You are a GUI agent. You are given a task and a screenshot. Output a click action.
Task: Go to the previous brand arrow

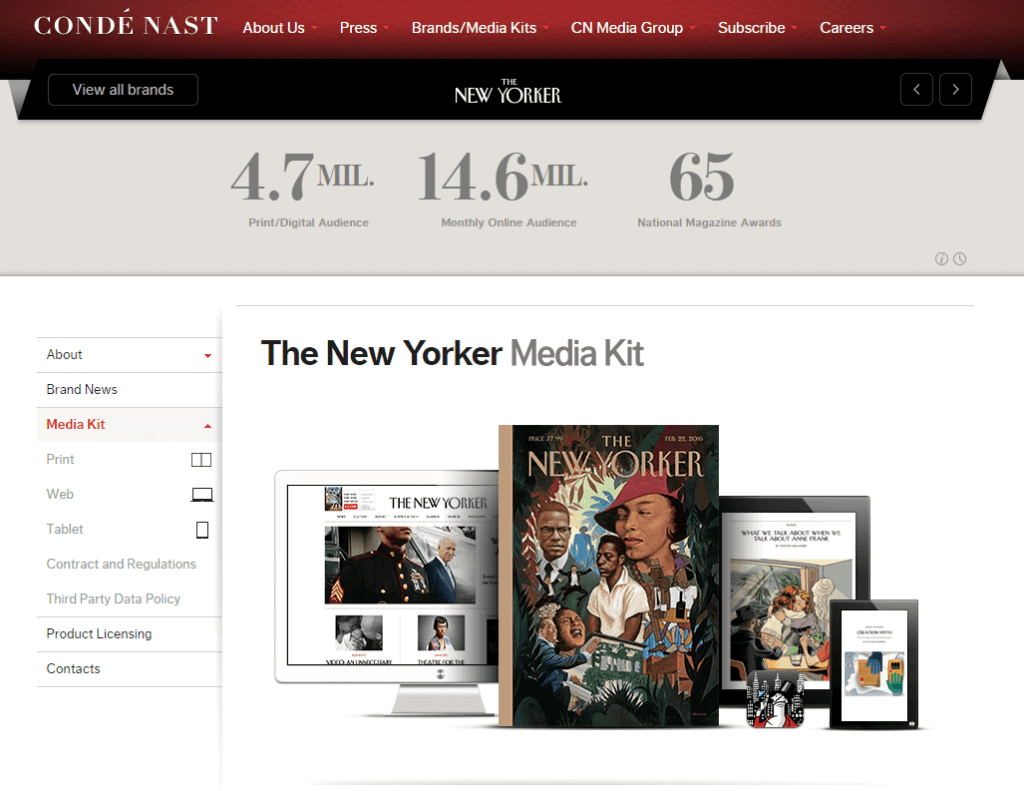916,89
